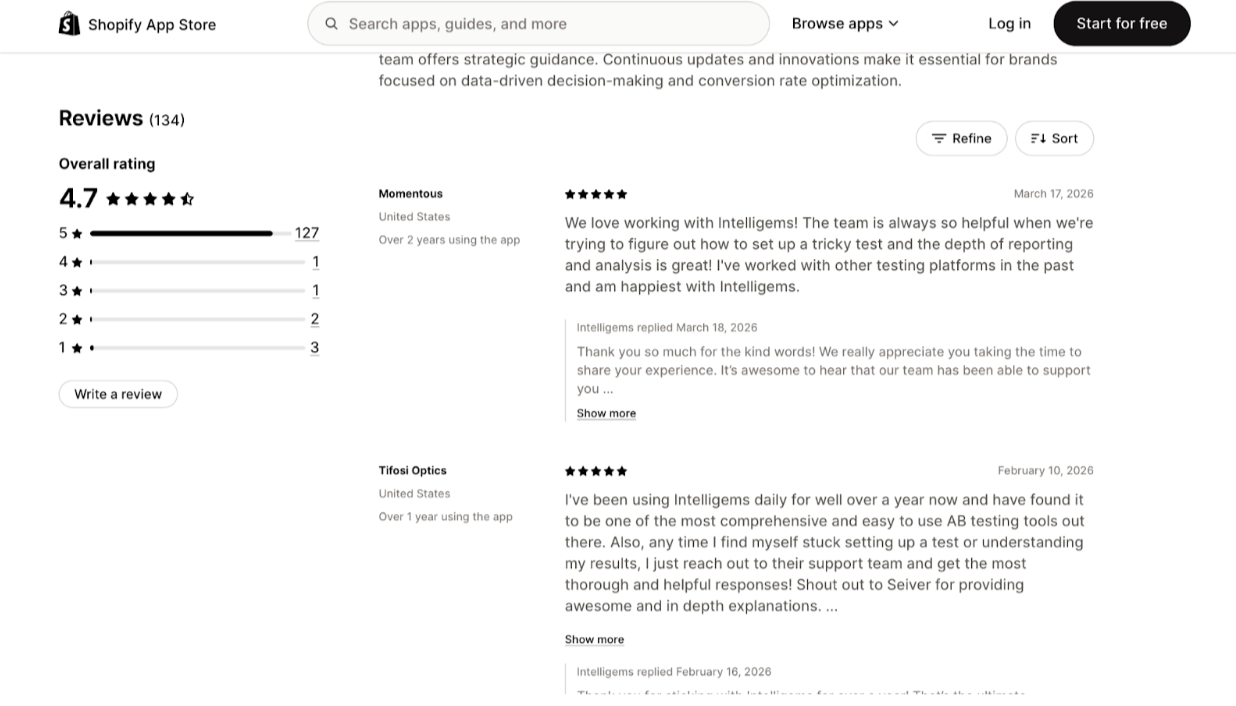Click the Tifosi Optics review star rating

[x=596, y=471]
